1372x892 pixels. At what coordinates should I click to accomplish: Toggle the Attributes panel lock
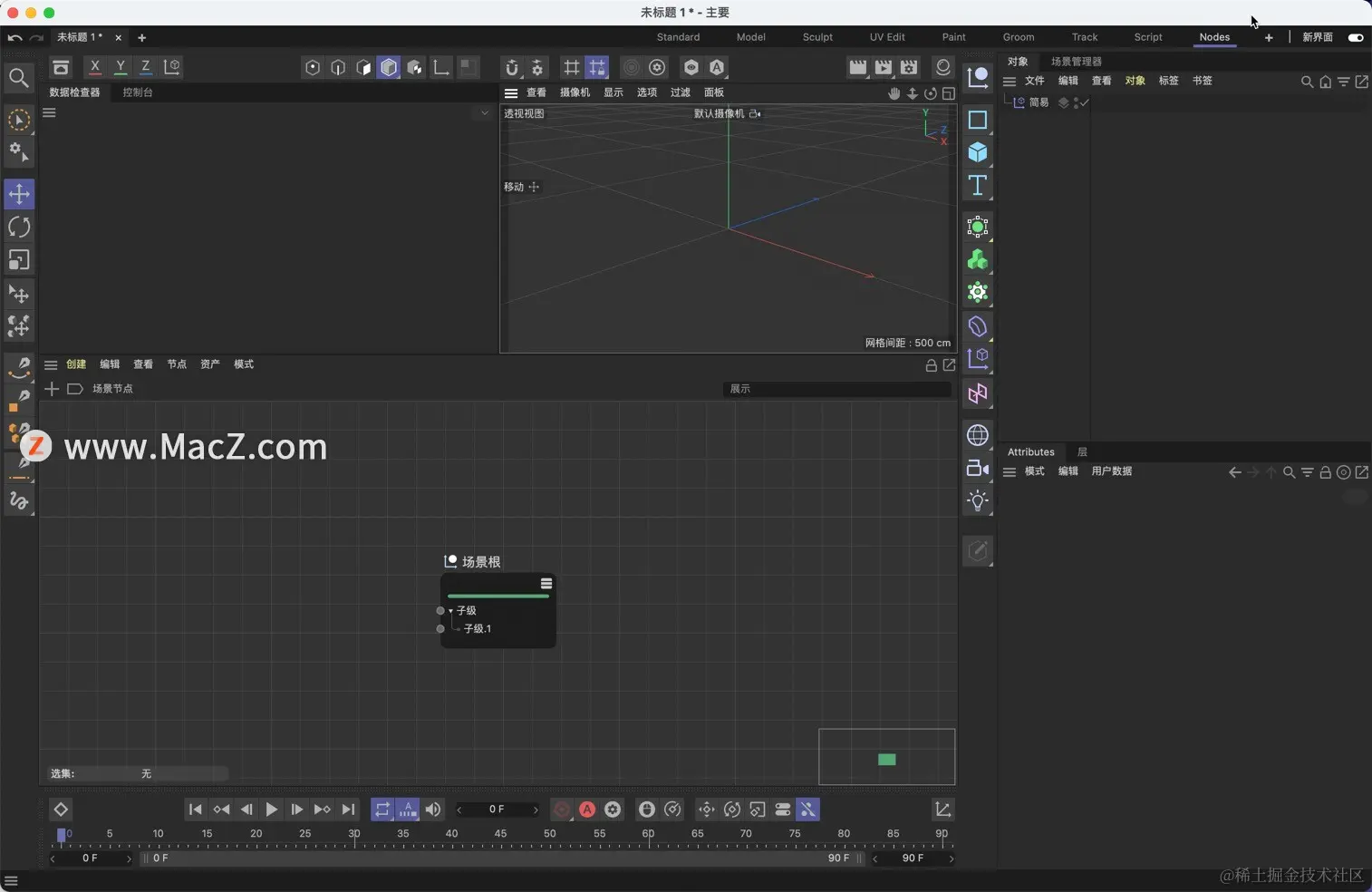coord(1325,472)
